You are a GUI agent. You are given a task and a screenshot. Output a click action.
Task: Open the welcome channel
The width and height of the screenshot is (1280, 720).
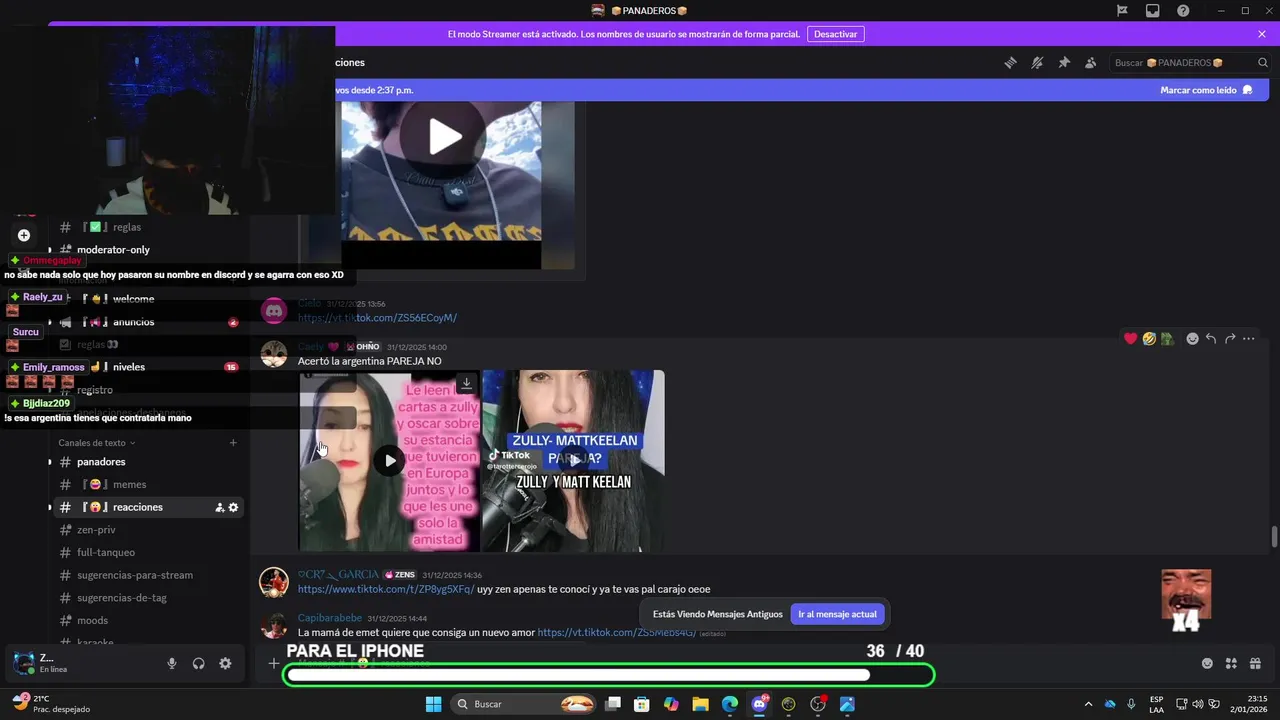147,299
